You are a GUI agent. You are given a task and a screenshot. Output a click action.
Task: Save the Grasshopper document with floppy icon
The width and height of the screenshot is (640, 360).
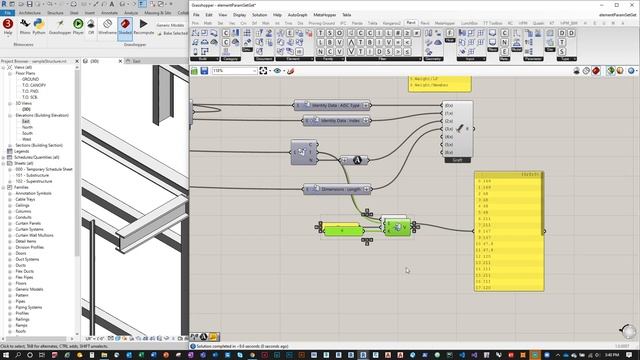pos(204,71)
